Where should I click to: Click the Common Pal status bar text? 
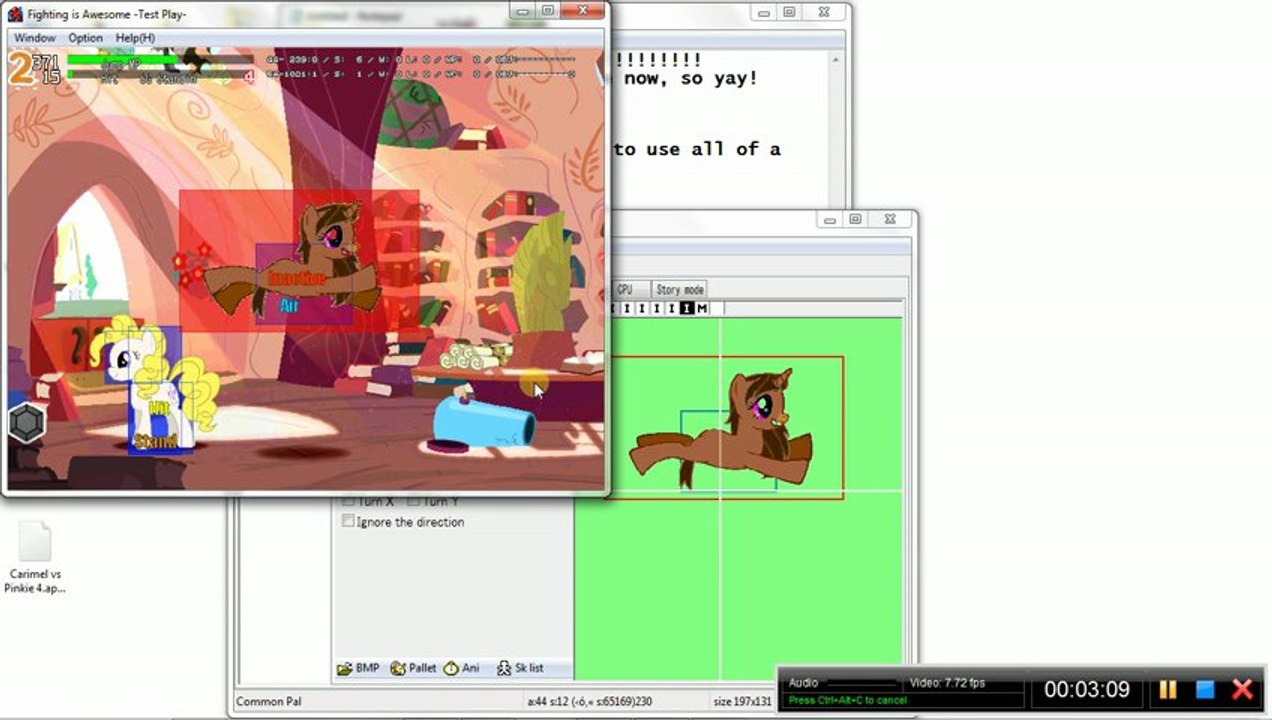click(270, 701)
